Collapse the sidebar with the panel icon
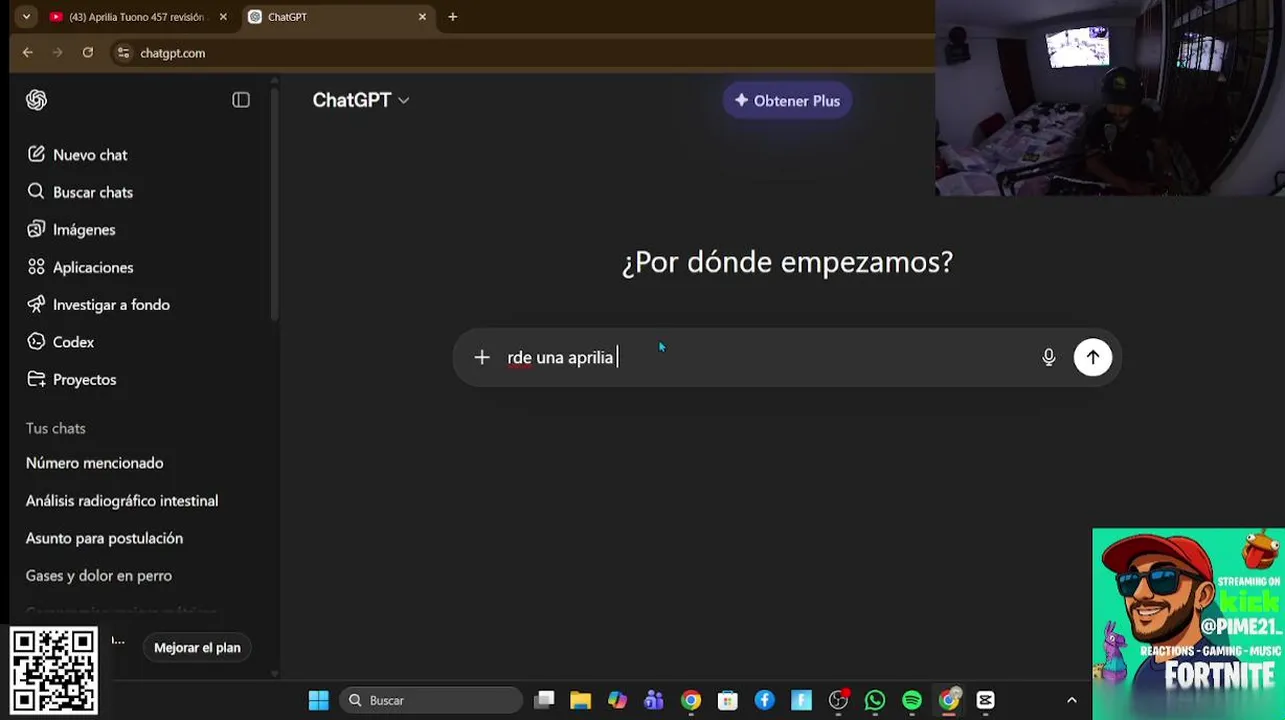Viewport: 1285px width, 720px height. (241, 100)
